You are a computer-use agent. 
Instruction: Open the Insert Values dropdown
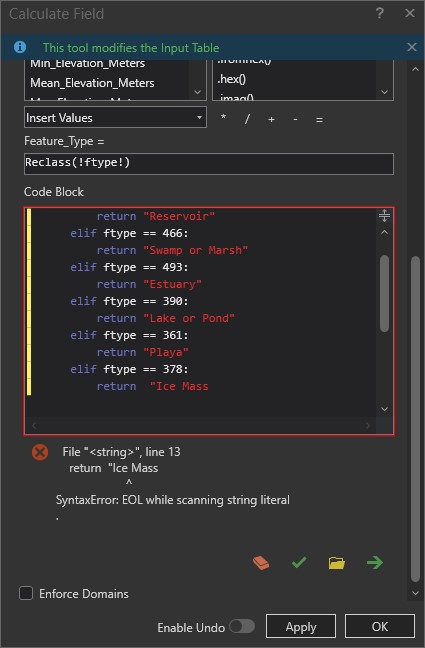pyautogui.click(x=115, y=118)
